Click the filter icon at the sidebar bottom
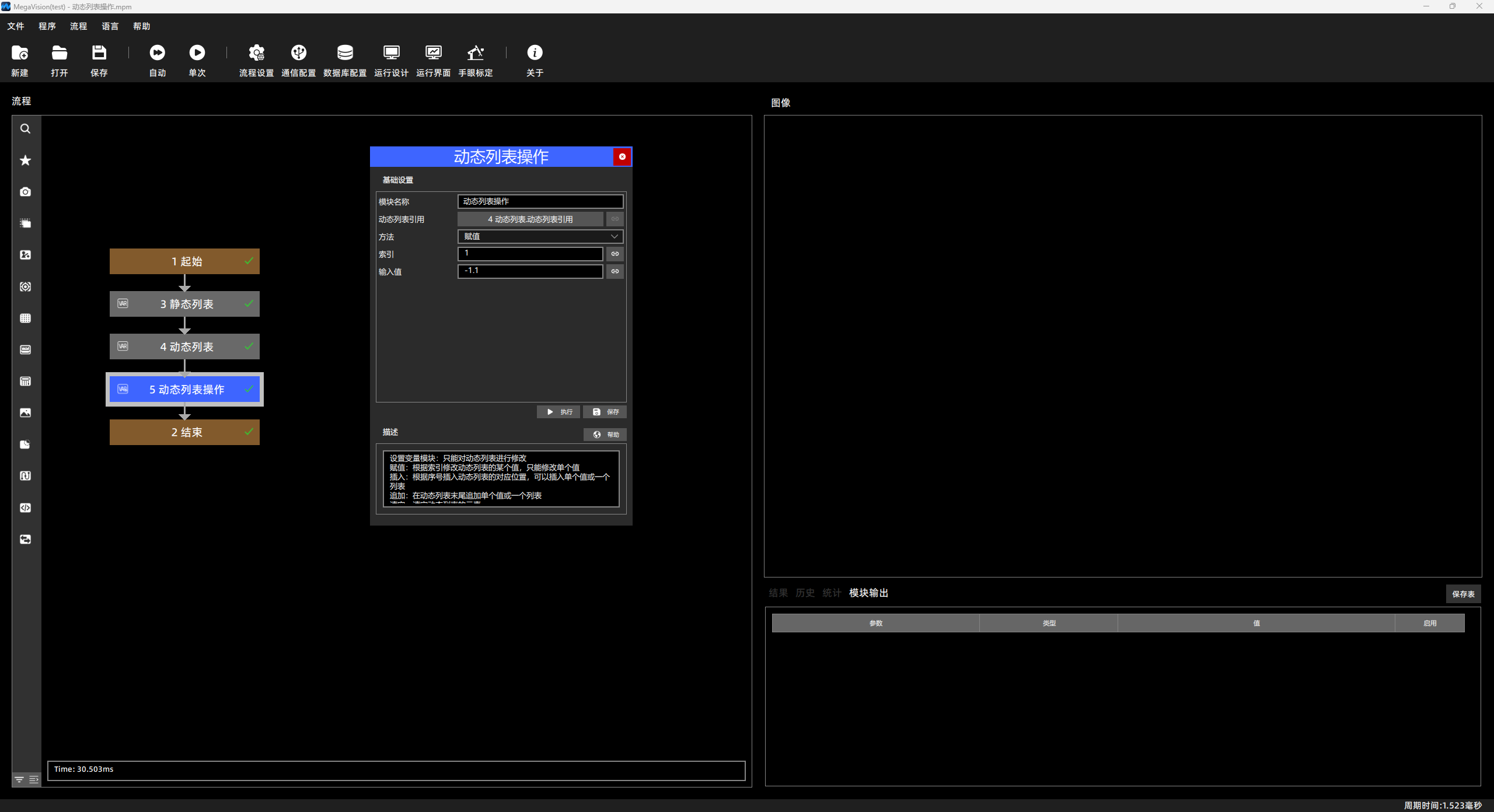Viewport: 1494px width, 812px height. click(x=19, y=780)
